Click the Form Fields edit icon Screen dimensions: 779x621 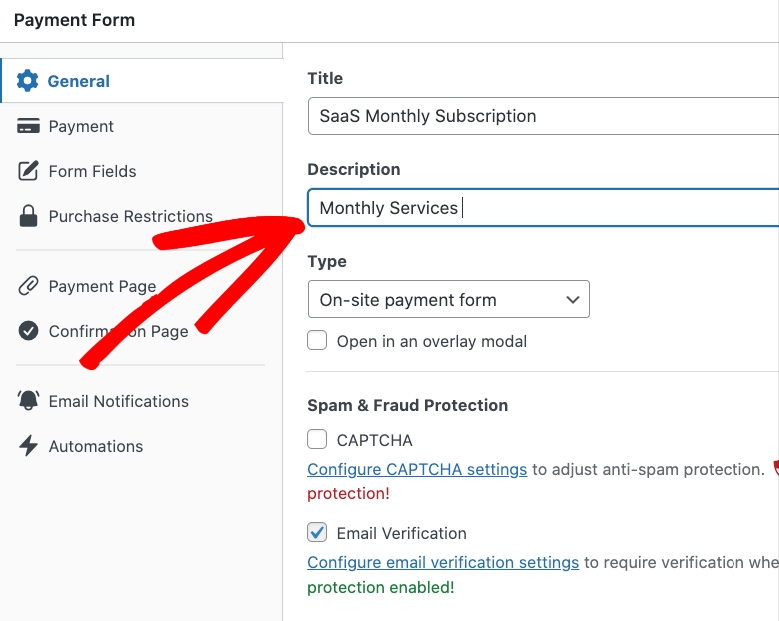29,171
